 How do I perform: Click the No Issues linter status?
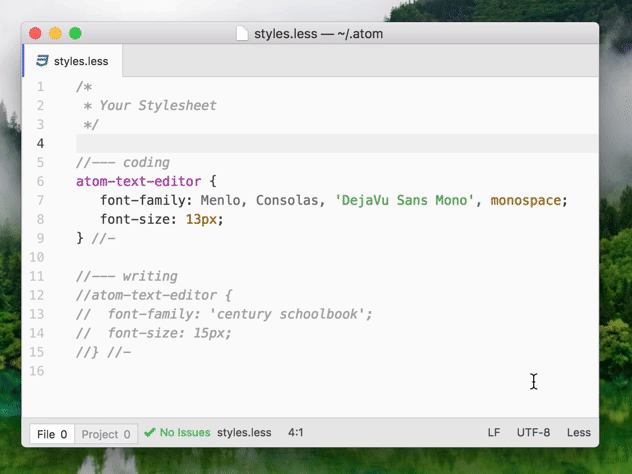pyautogui.click(x=185, y=432)
